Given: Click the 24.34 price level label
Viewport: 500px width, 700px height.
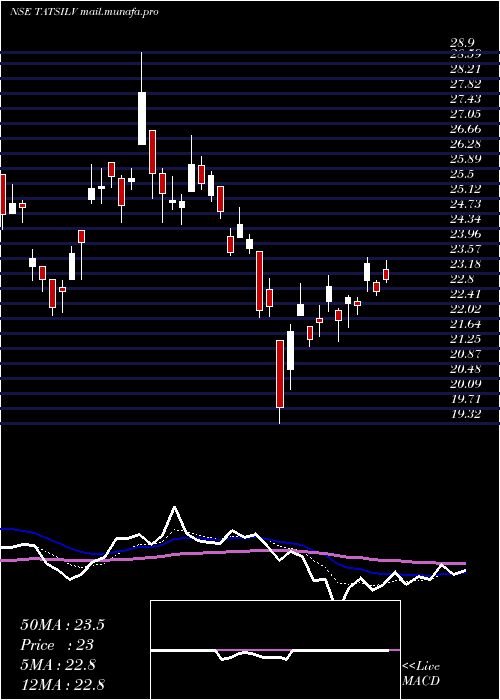Looking at the screenshot, I should coord(465,219).
